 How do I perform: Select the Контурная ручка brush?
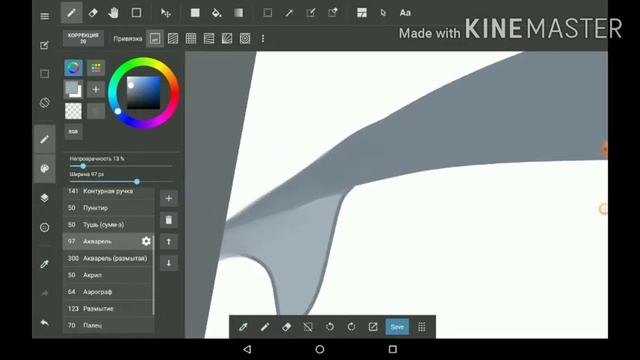coord(108,191)
